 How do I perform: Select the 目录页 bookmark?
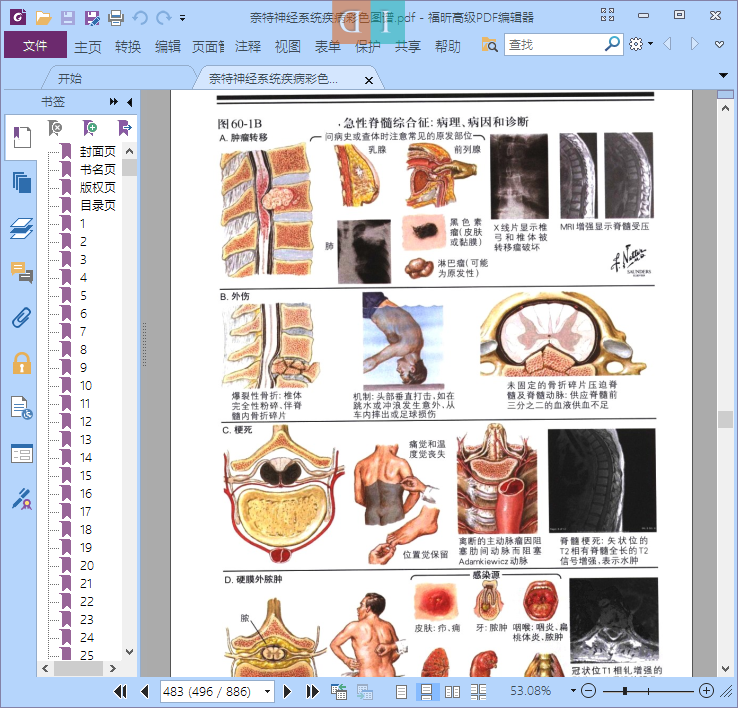click(97, 205)
